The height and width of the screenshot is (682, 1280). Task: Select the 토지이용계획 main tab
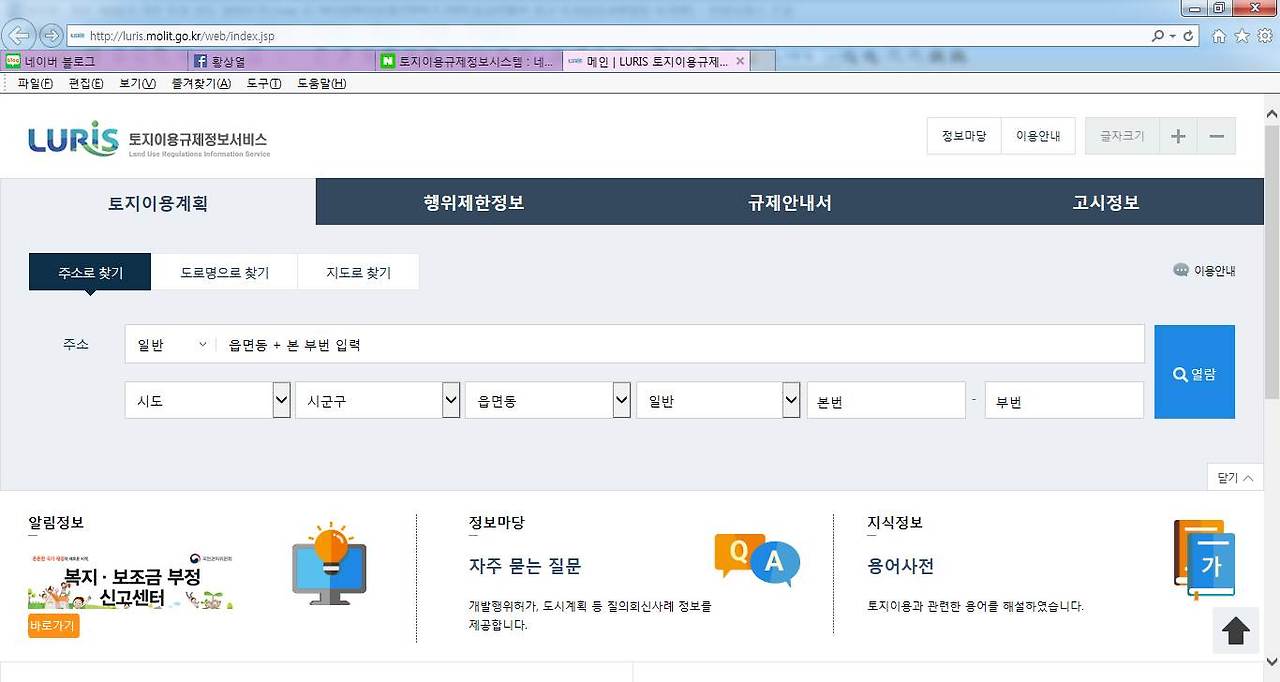[x=158, y=202]
